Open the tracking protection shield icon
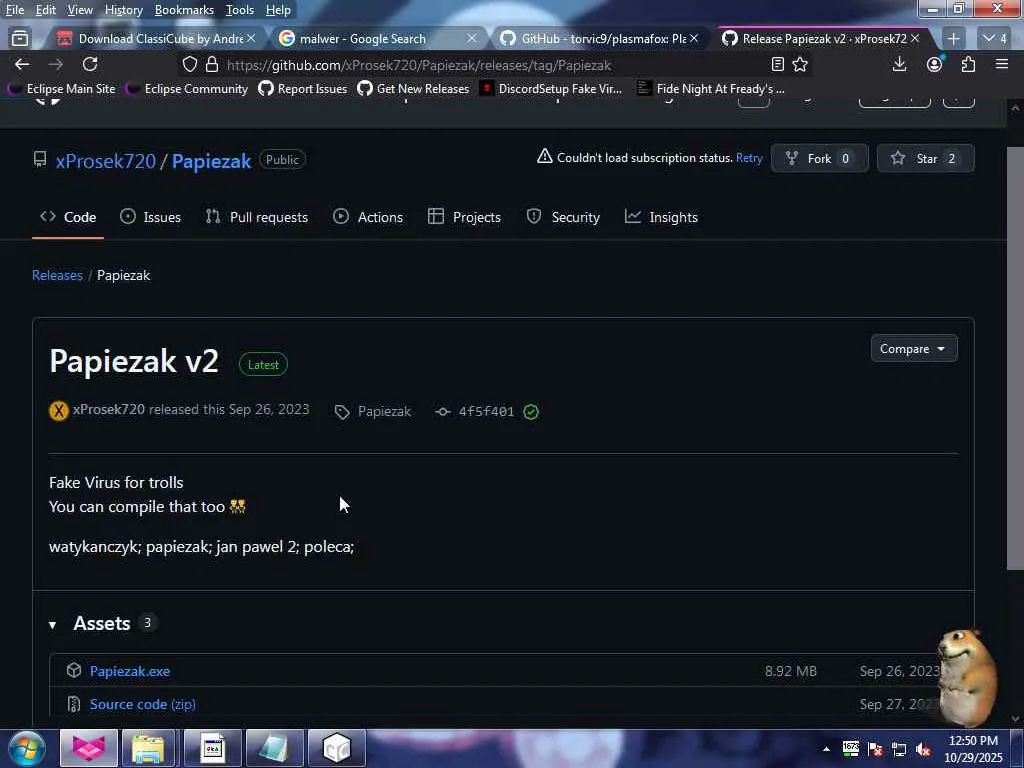The width and height of the screenshot is (1024, 768). (189, 64)
